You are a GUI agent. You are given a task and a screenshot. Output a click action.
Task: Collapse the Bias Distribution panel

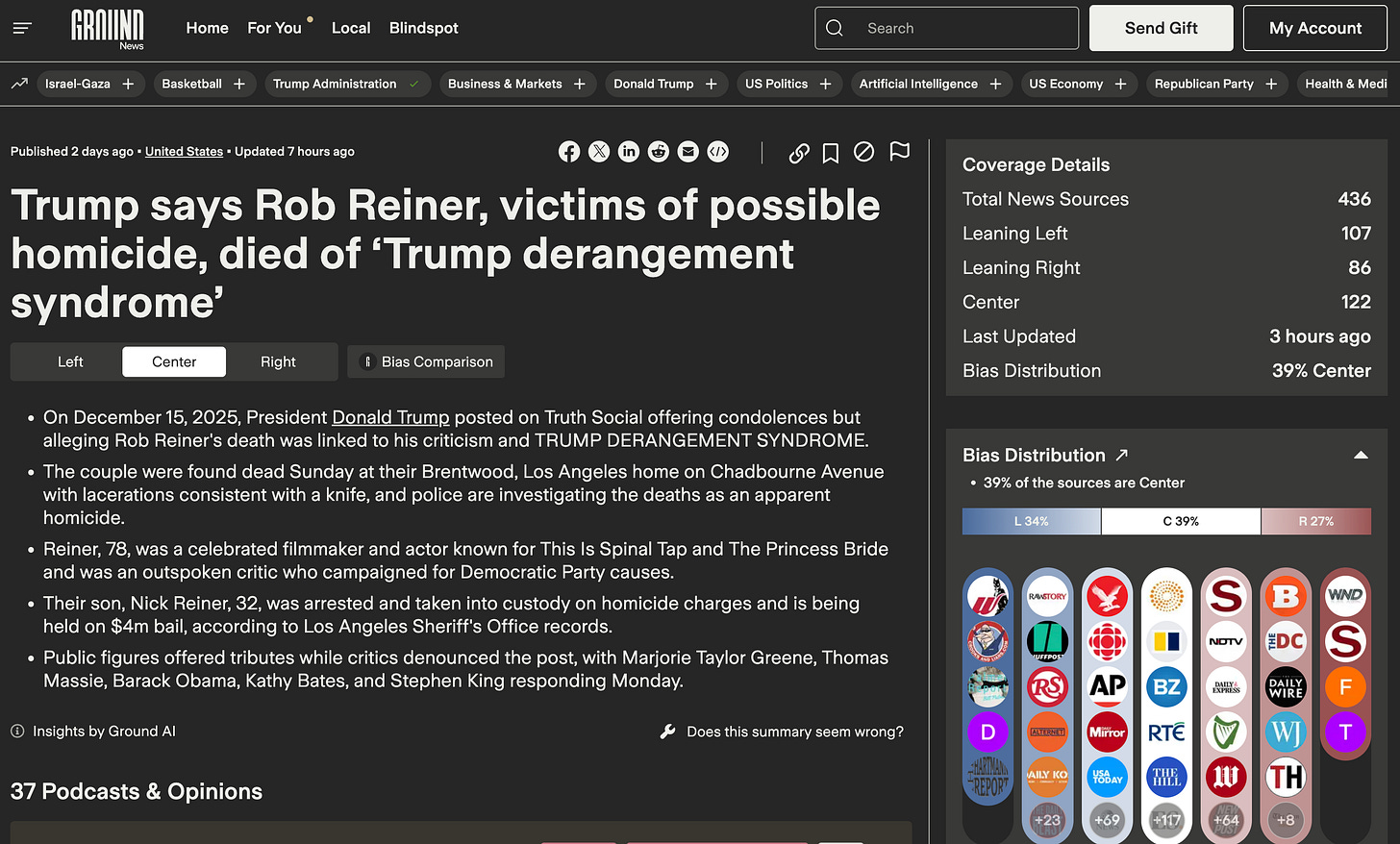(x=1361, y=456)
